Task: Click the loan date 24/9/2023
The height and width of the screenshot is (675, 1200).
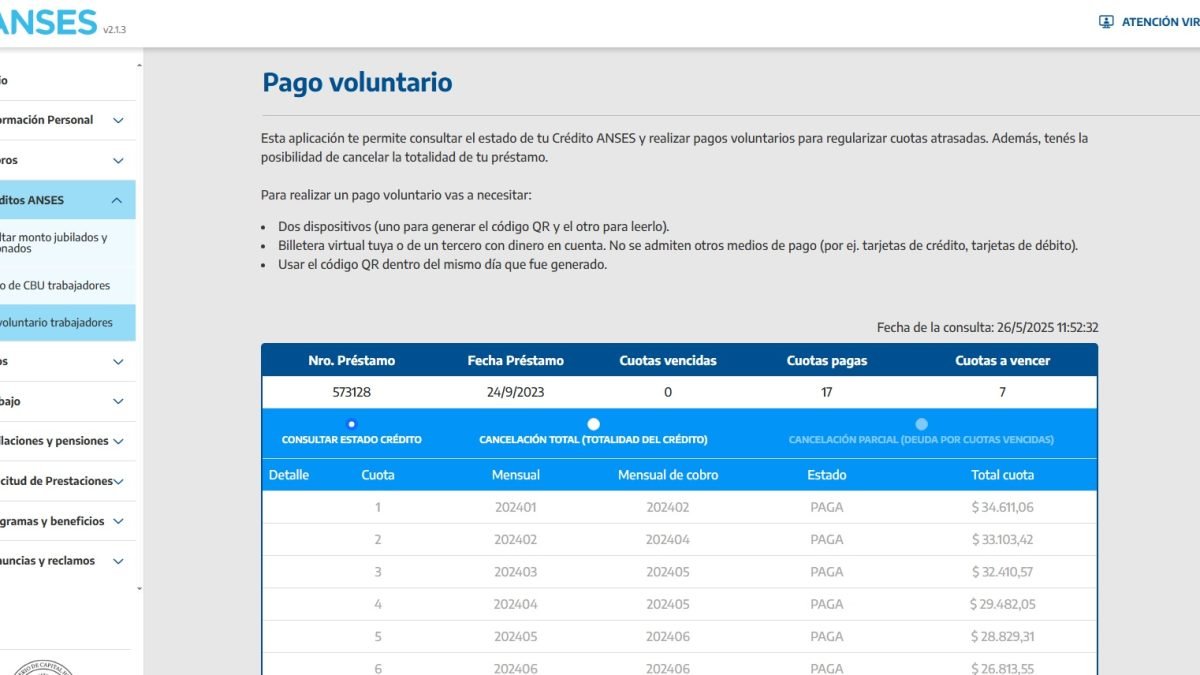Action: coord(515,392)
